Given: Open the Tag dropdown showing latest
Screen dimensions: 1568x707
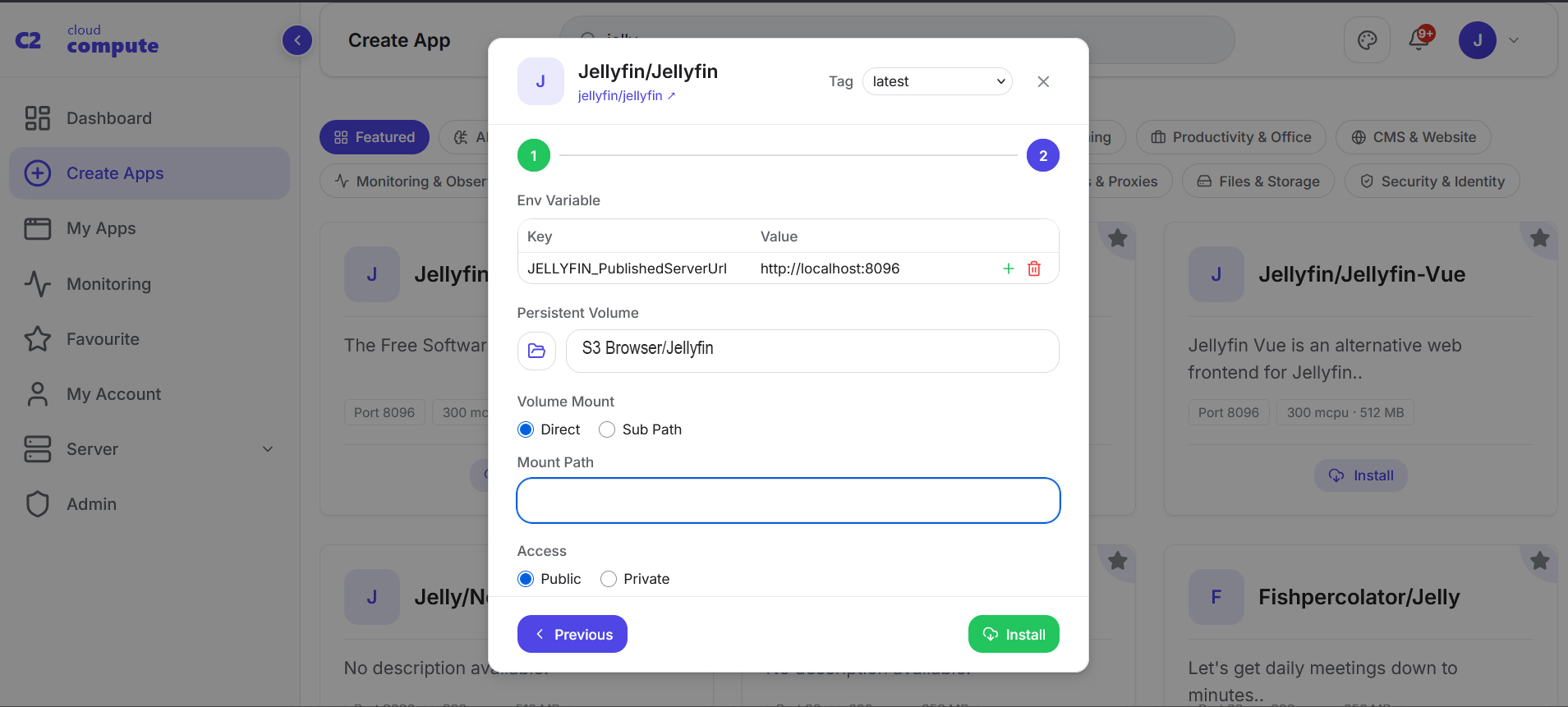Looking at the screenshot, I should tap(937, 81).
